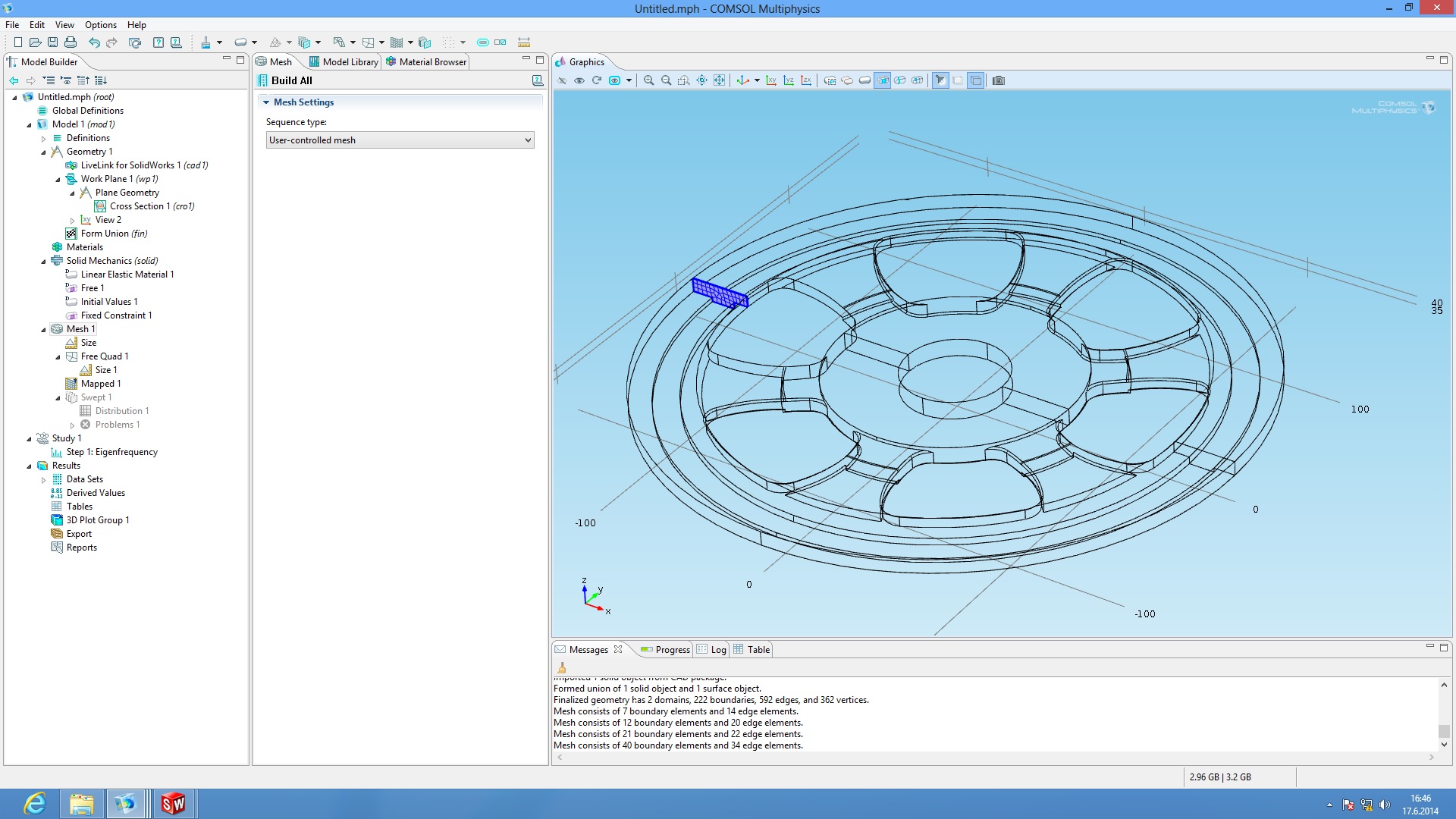Select the Fixed Constraint 1 node
The width and height of the screenshot is (1456, 819).
point(116,315)
